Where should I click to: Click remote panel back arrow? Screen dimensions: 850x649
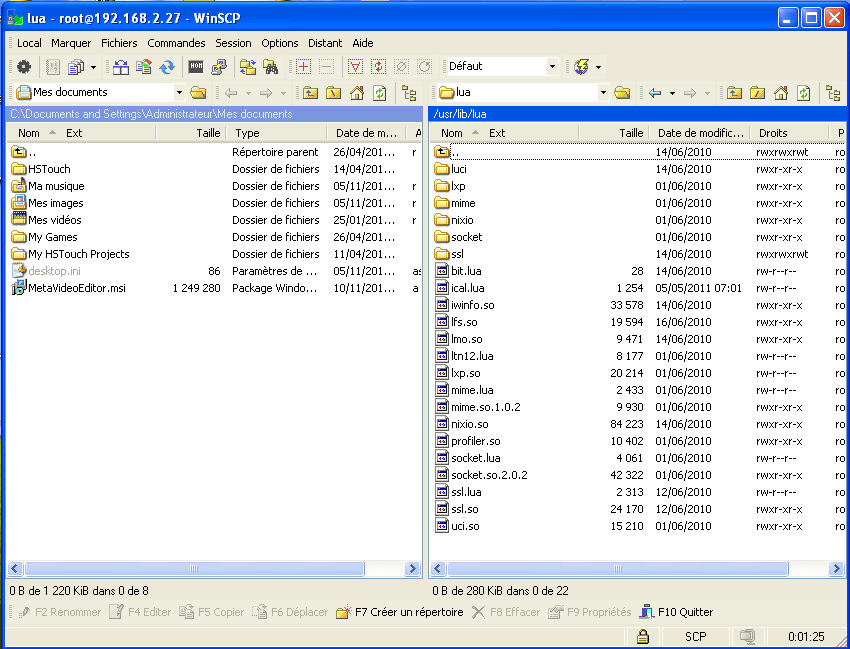click(655, 93)
